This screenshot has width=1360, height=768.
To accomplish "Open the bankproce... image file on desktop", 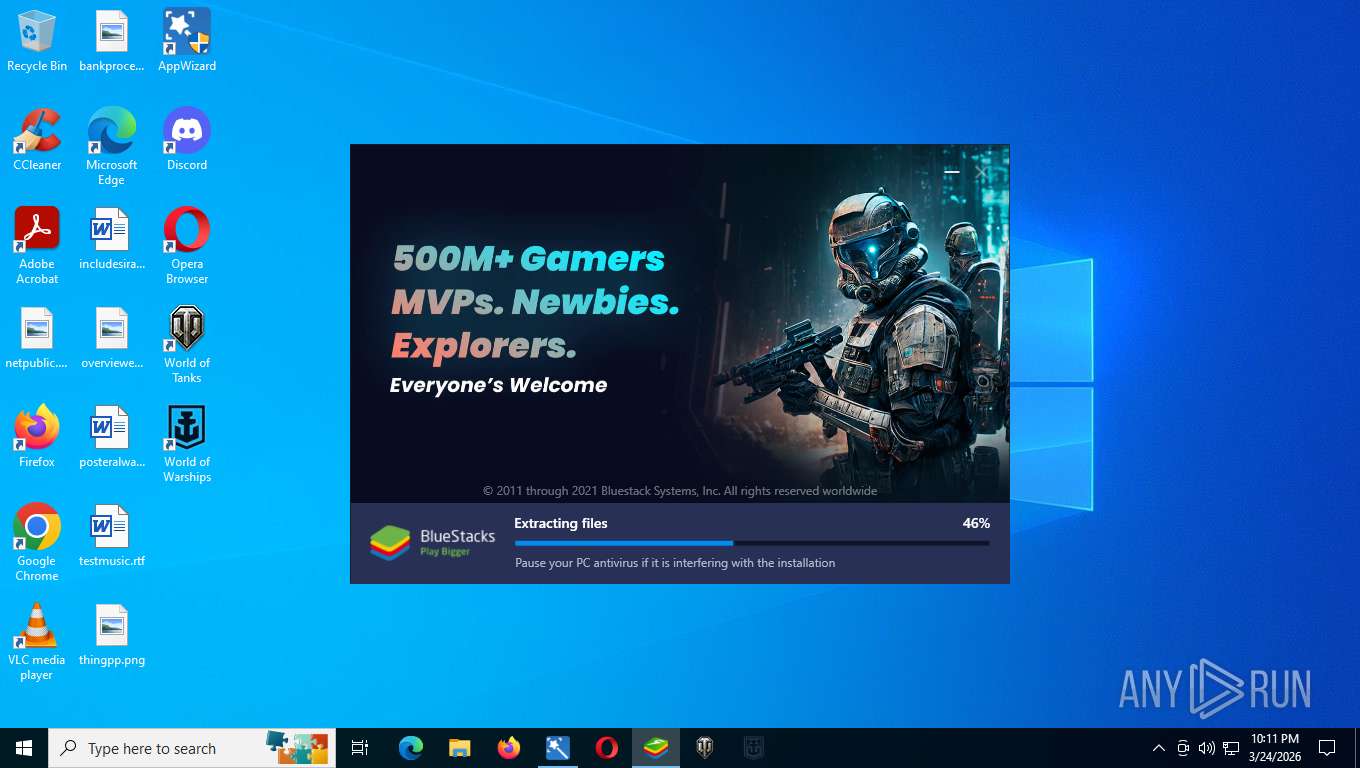I will coord(112,41).
